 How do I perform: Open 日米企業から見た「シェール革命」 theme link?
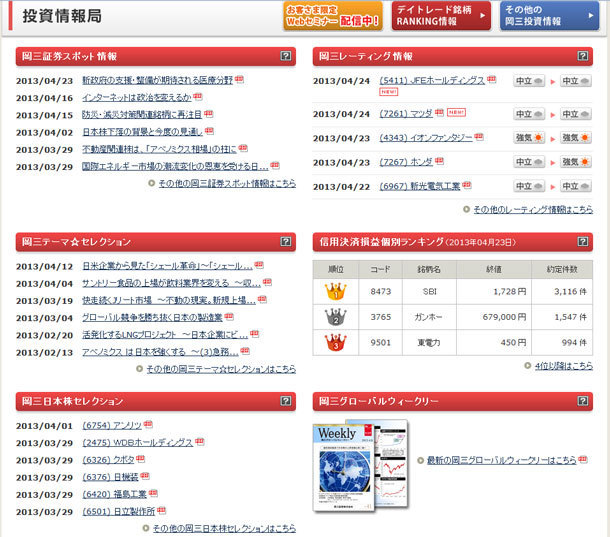(167, 266)
